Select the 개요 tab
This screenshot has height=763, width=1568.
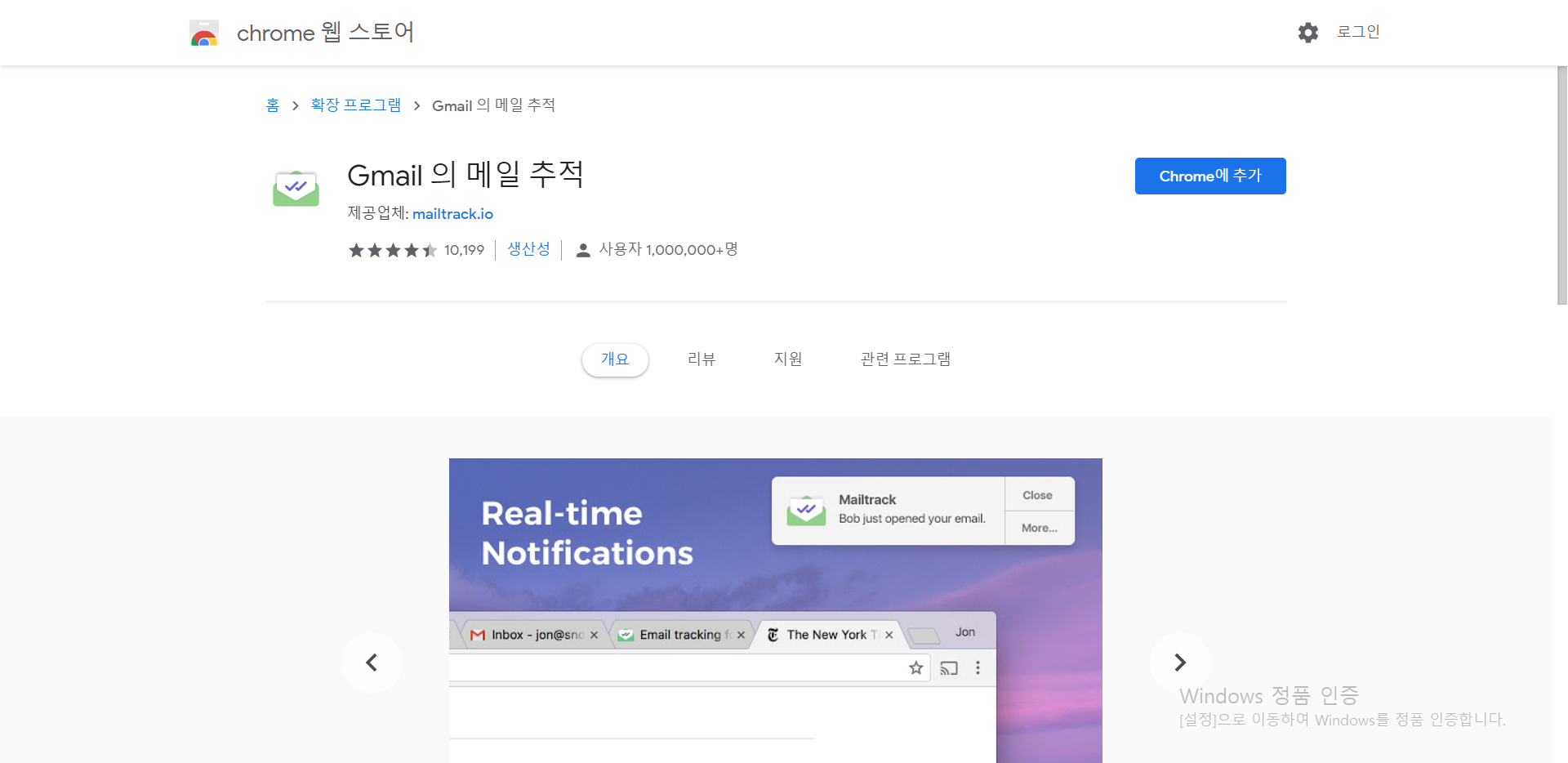(615, 359)
